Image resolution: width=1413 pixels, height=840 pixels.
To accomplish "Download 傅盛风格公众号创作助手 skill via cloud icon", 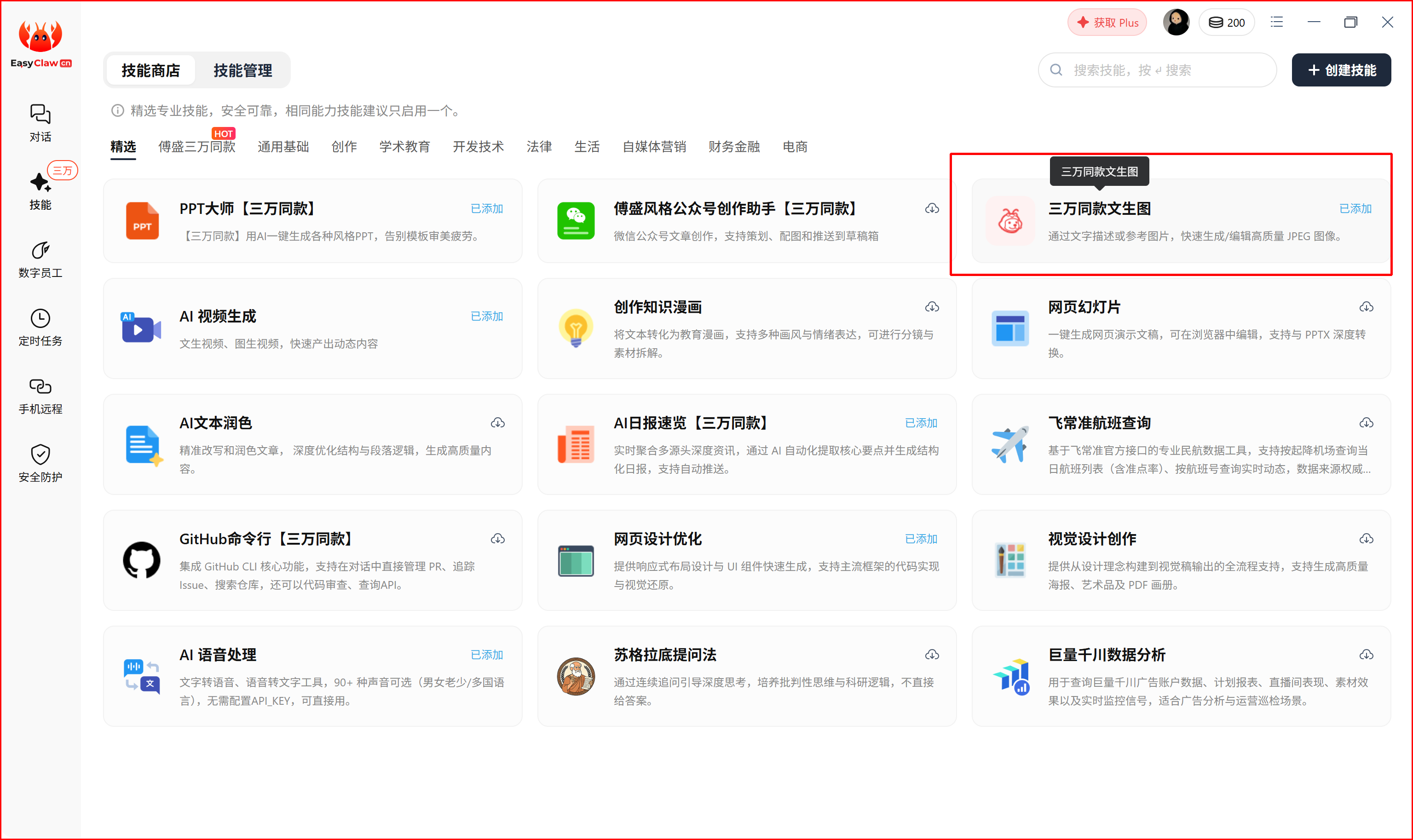I will [x=932, y=209].
